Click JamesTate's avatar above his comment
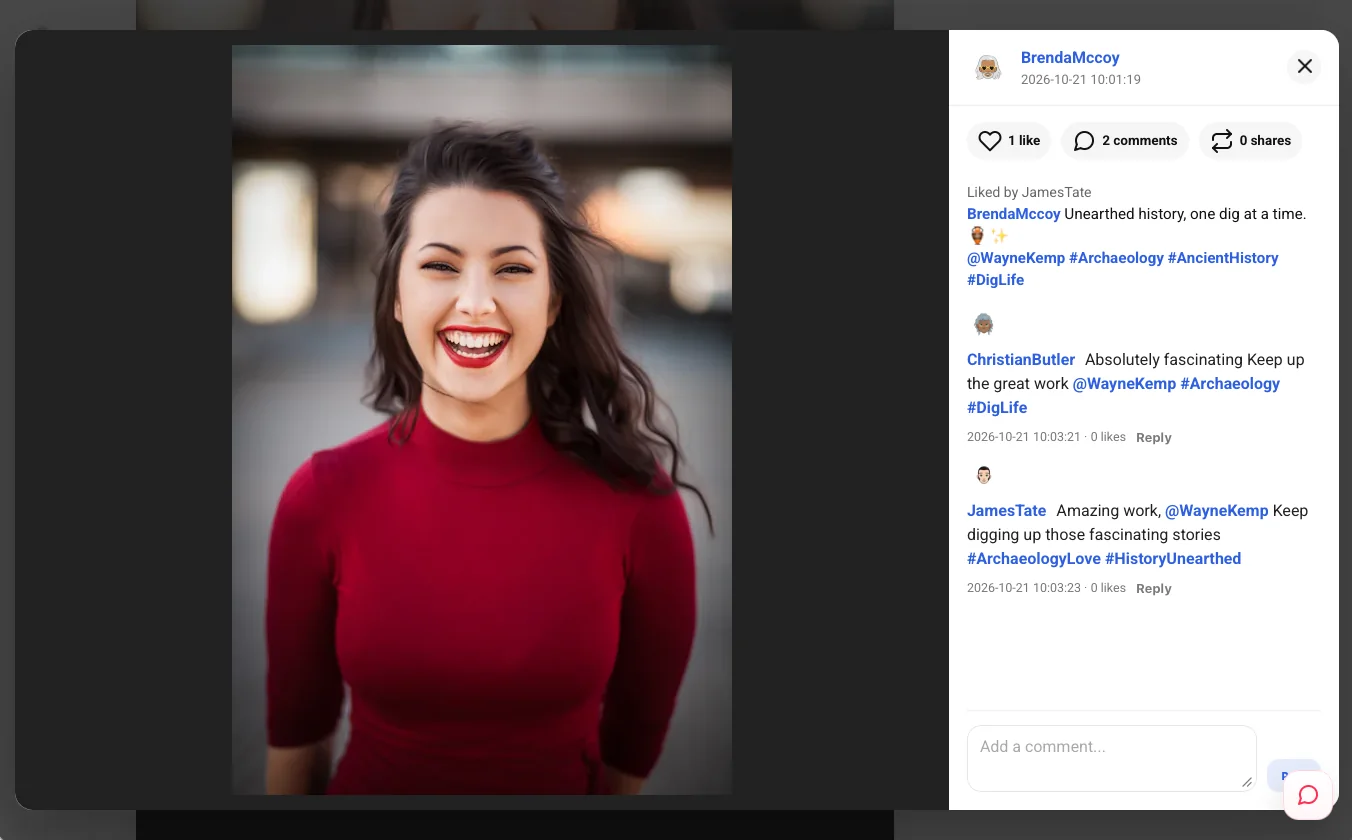This screenshot has width=1352, height=840. point(984,475)
